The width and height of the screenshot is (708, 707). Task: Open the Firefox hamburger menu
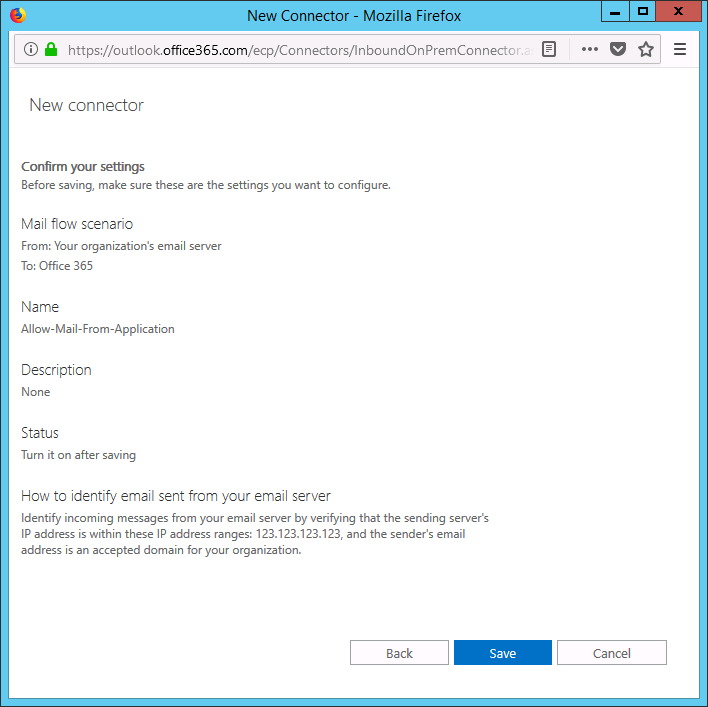click(680, 49)
